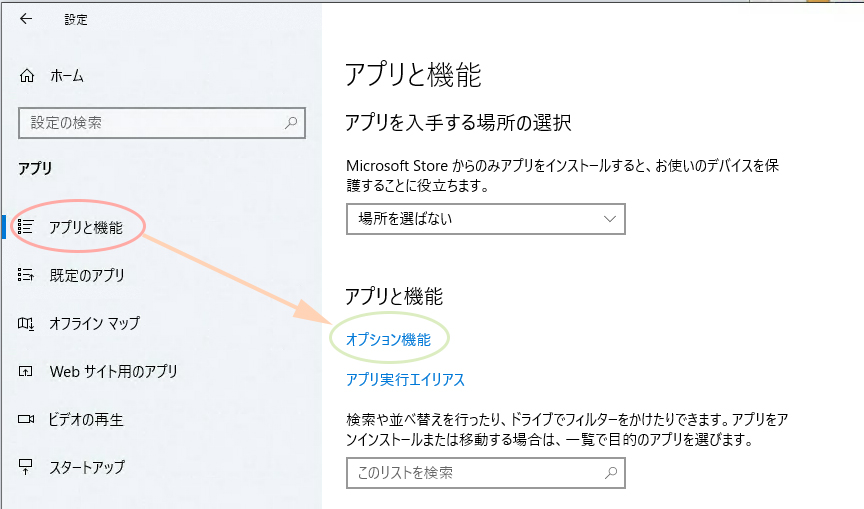This screenshot has width=864, height=509.
Task: Focus the 設定の検索 search field
Action: point(162,123)
